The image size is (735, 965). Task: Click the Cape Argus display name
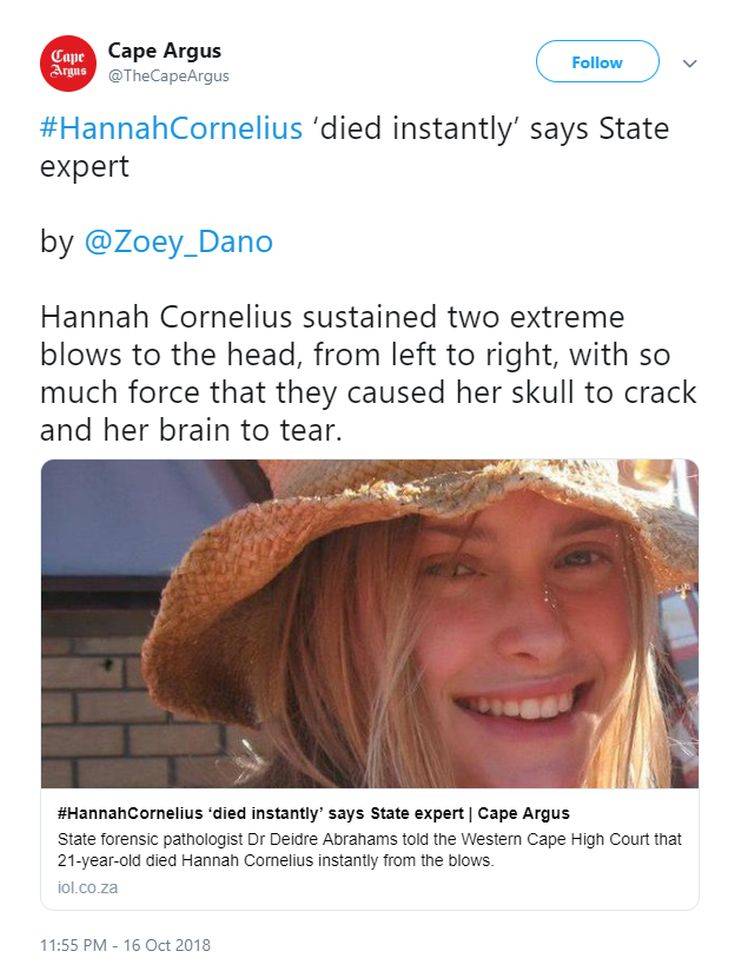click(164, 50)
